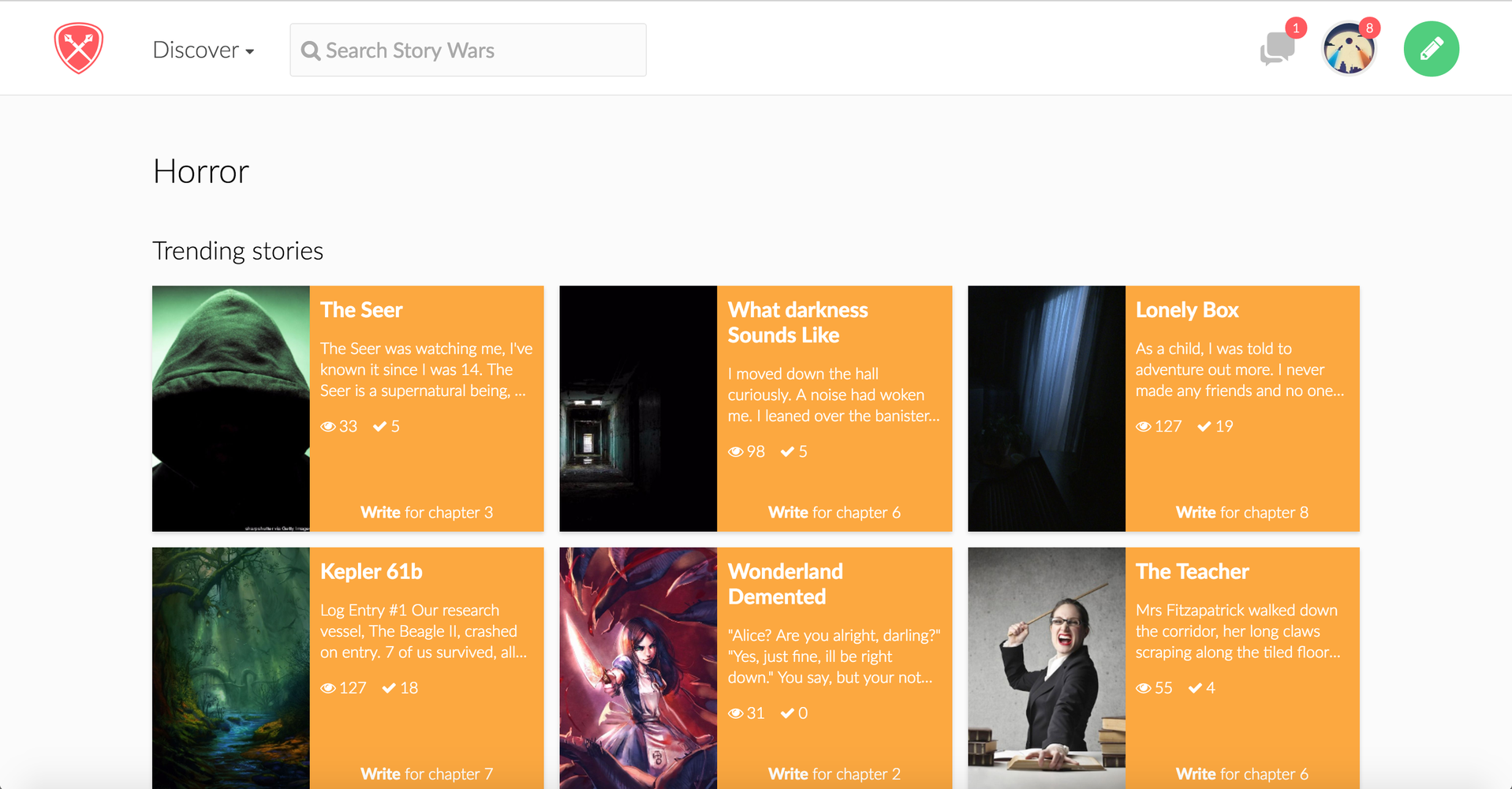This screenshot has width=1512, height=789.
Task: Click the green pencil write button
Action: coord(1431,49)
